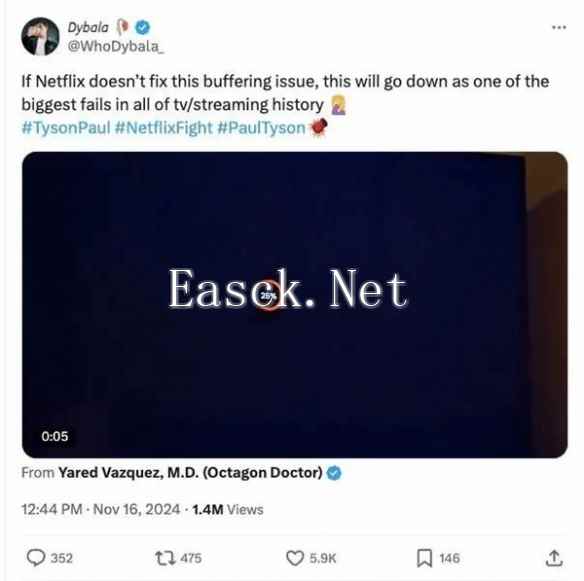
Task: Open the share upload arrow icon
Action: (554, 558)
